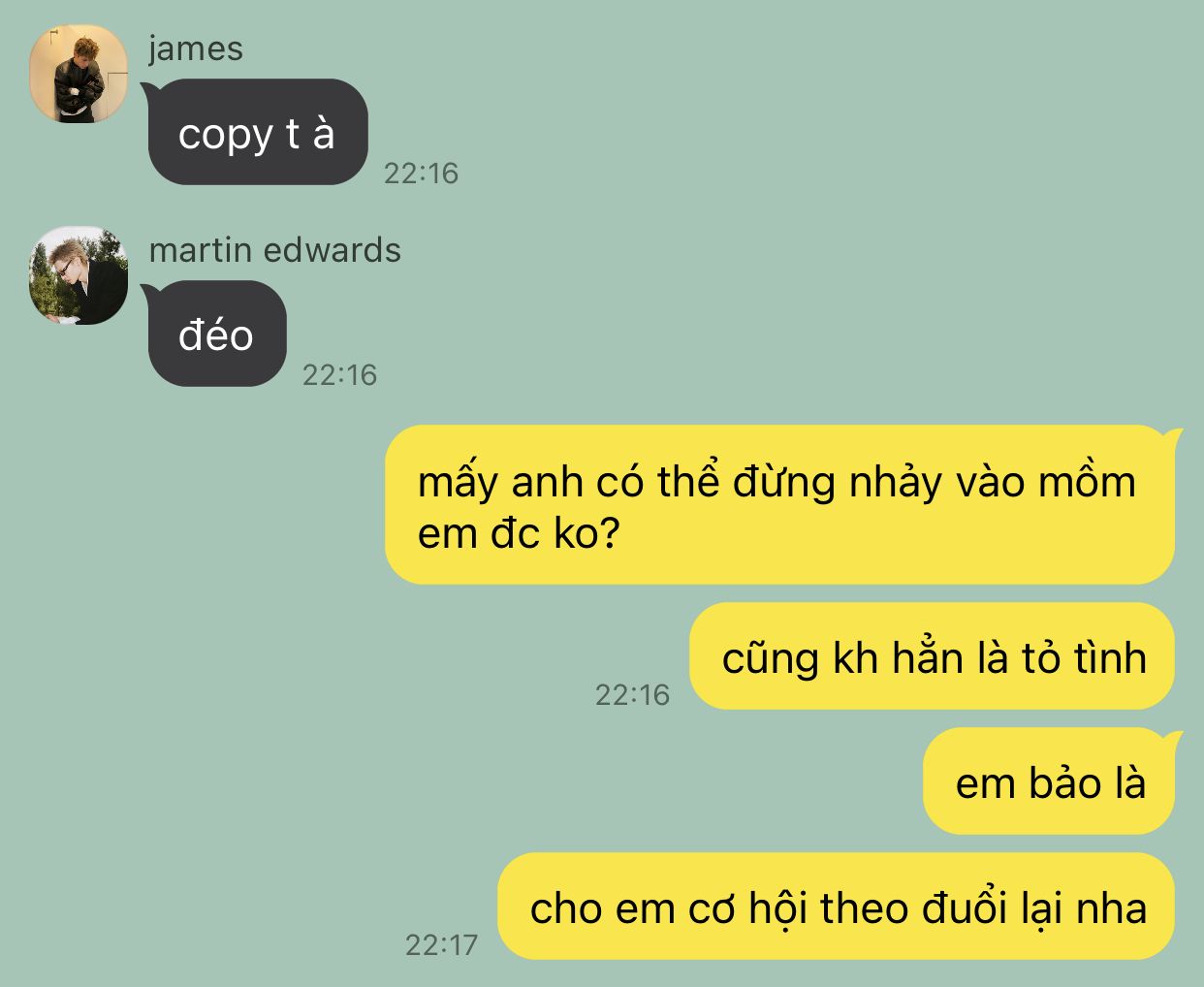The image size is (1204, 987).
Task: Click the 22:17 timestamp
Action: pos(442,945)
